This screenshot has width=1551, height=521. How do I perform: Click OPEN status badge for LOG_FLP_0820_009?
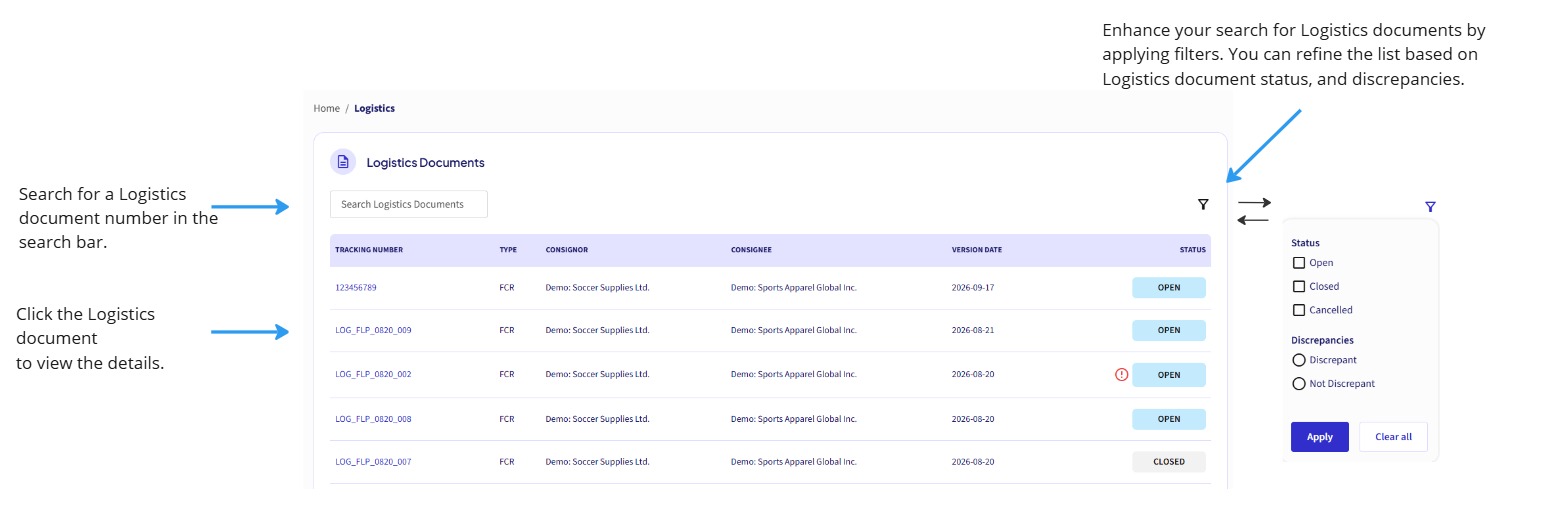click(x=1169, y=330)
